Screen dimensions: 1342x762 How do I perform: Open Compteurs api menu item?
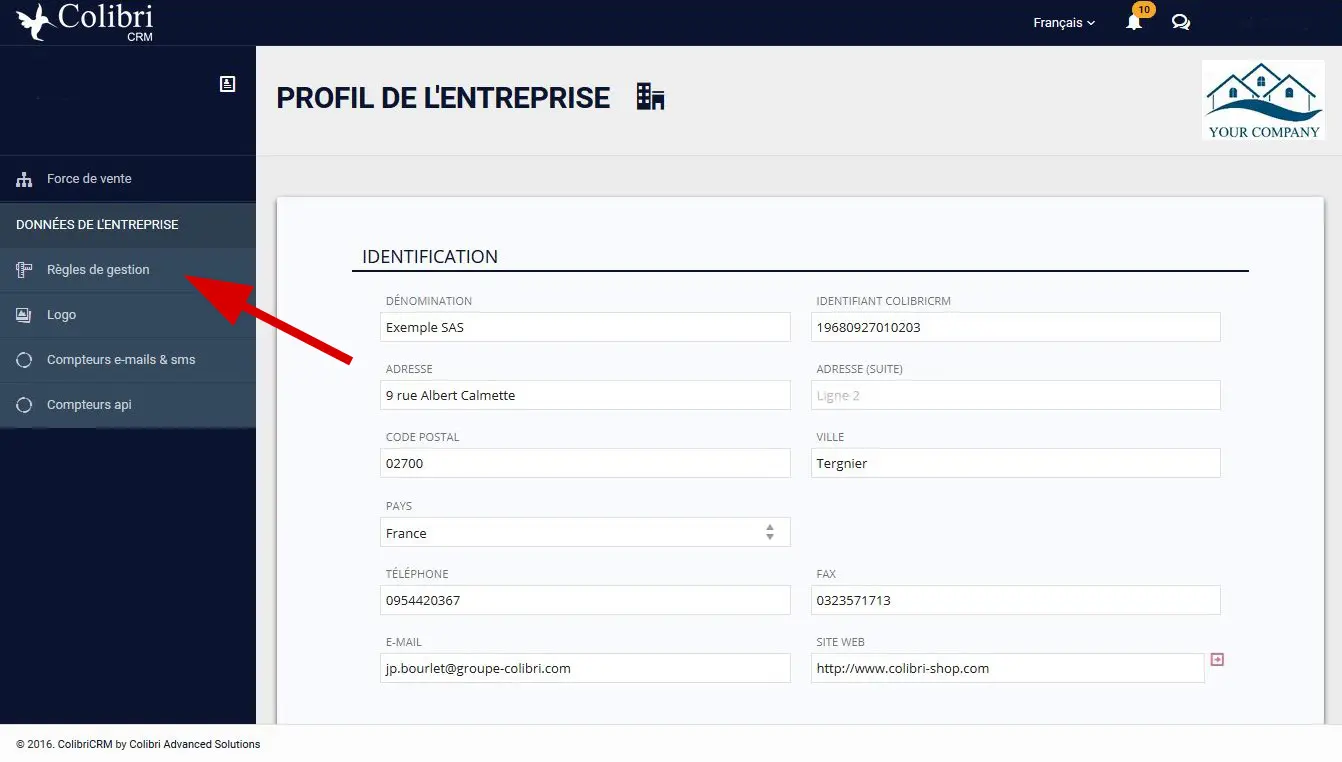[128, 405]
